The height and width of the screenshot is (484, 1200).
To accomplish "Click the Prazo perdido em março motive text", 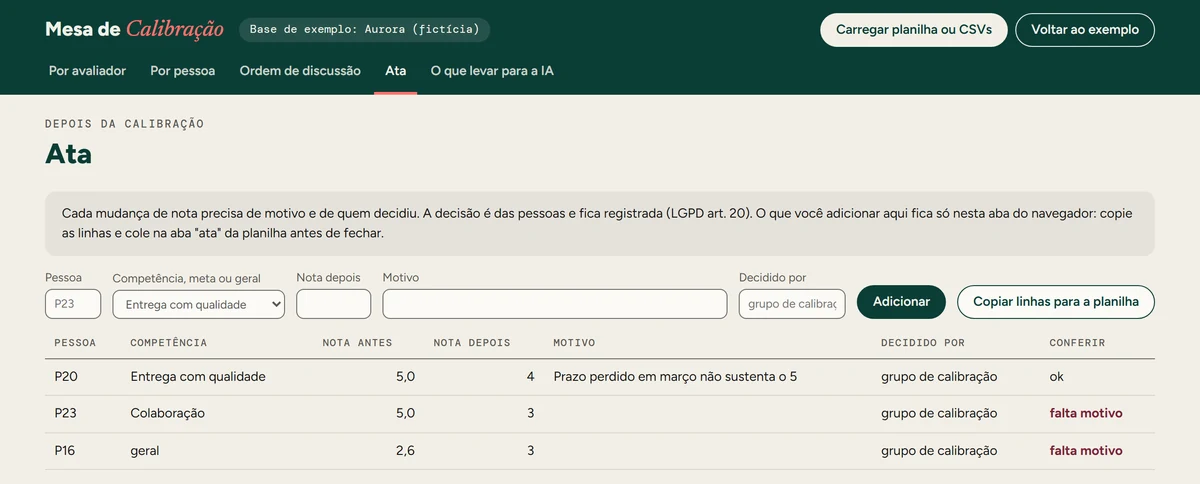I will pyautogui.click(x=675, y=377).
